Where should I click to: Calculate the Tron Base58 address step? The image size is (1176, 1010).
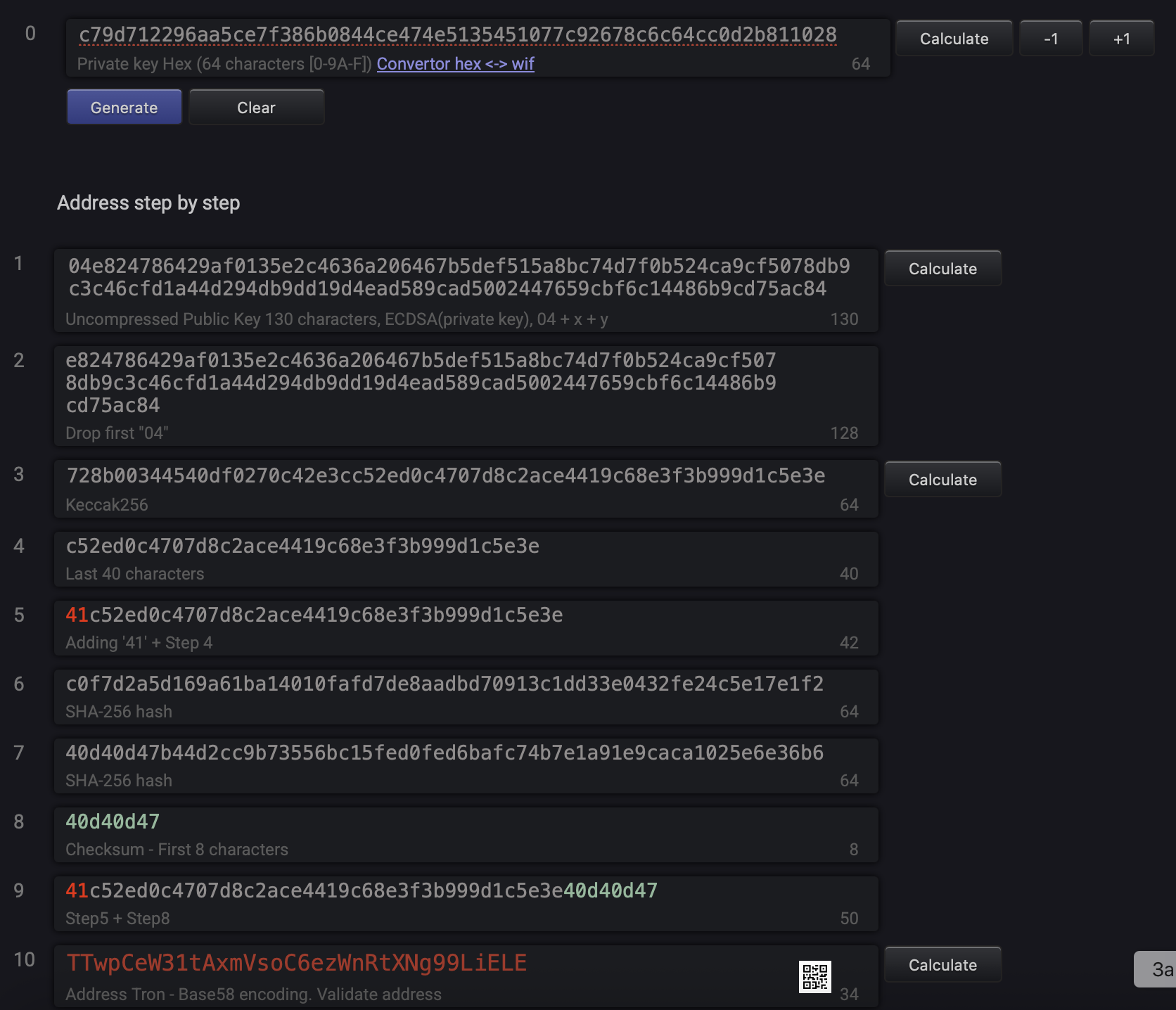[x=942, y=965]
